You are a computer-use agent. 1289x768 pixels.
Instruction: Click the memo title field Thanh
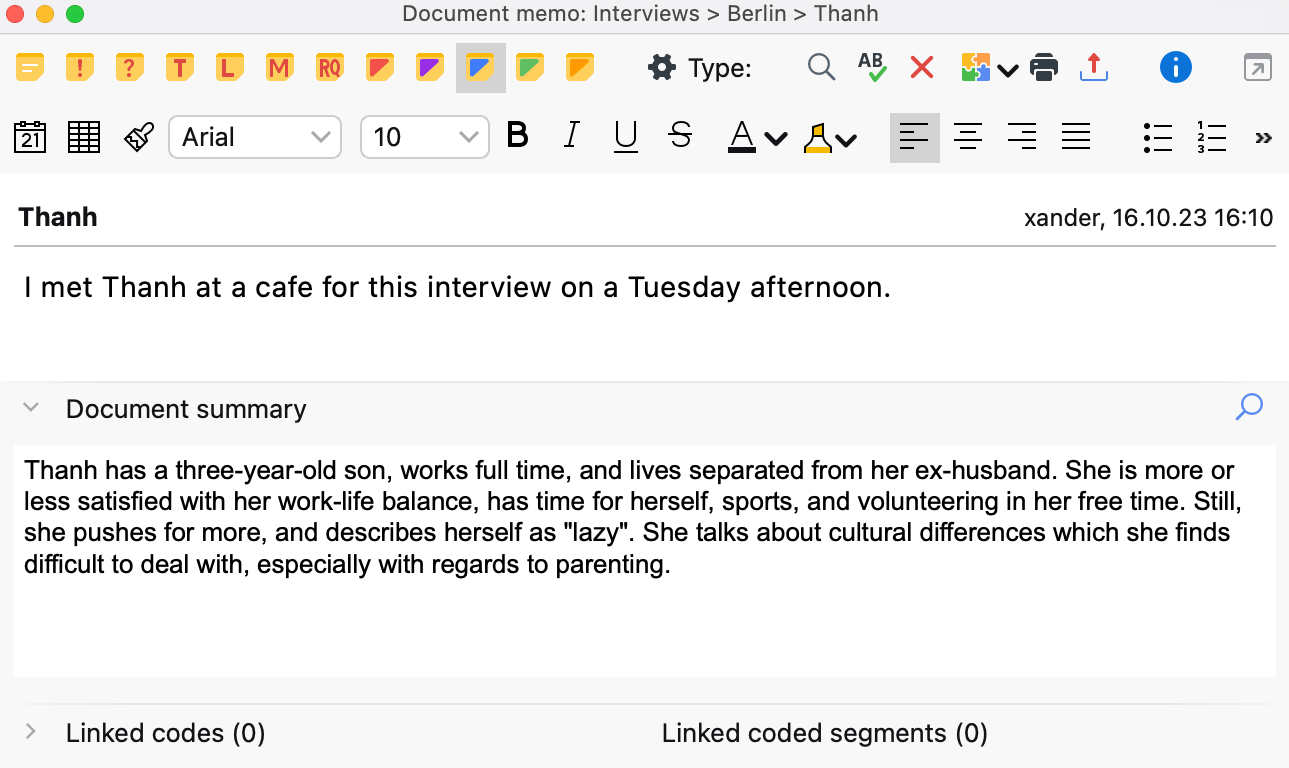click(58, 217)
